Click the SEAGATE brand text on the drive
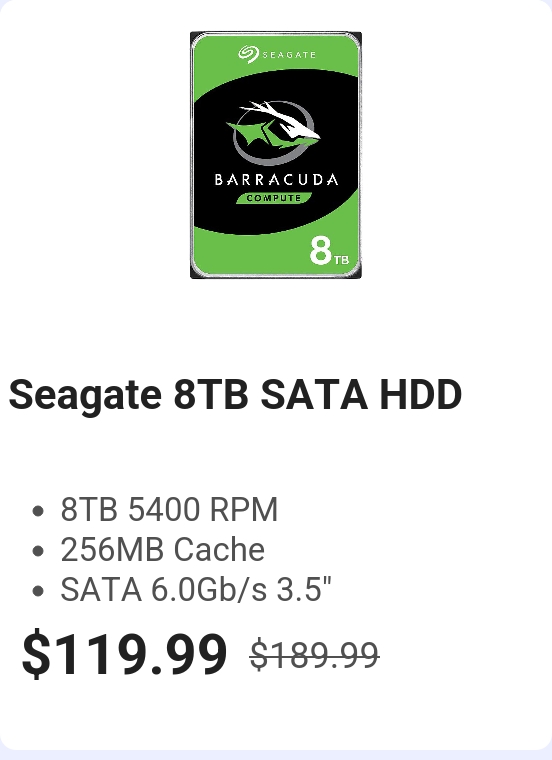This screenshot has width=552, height=760. [x=289, y=55]
